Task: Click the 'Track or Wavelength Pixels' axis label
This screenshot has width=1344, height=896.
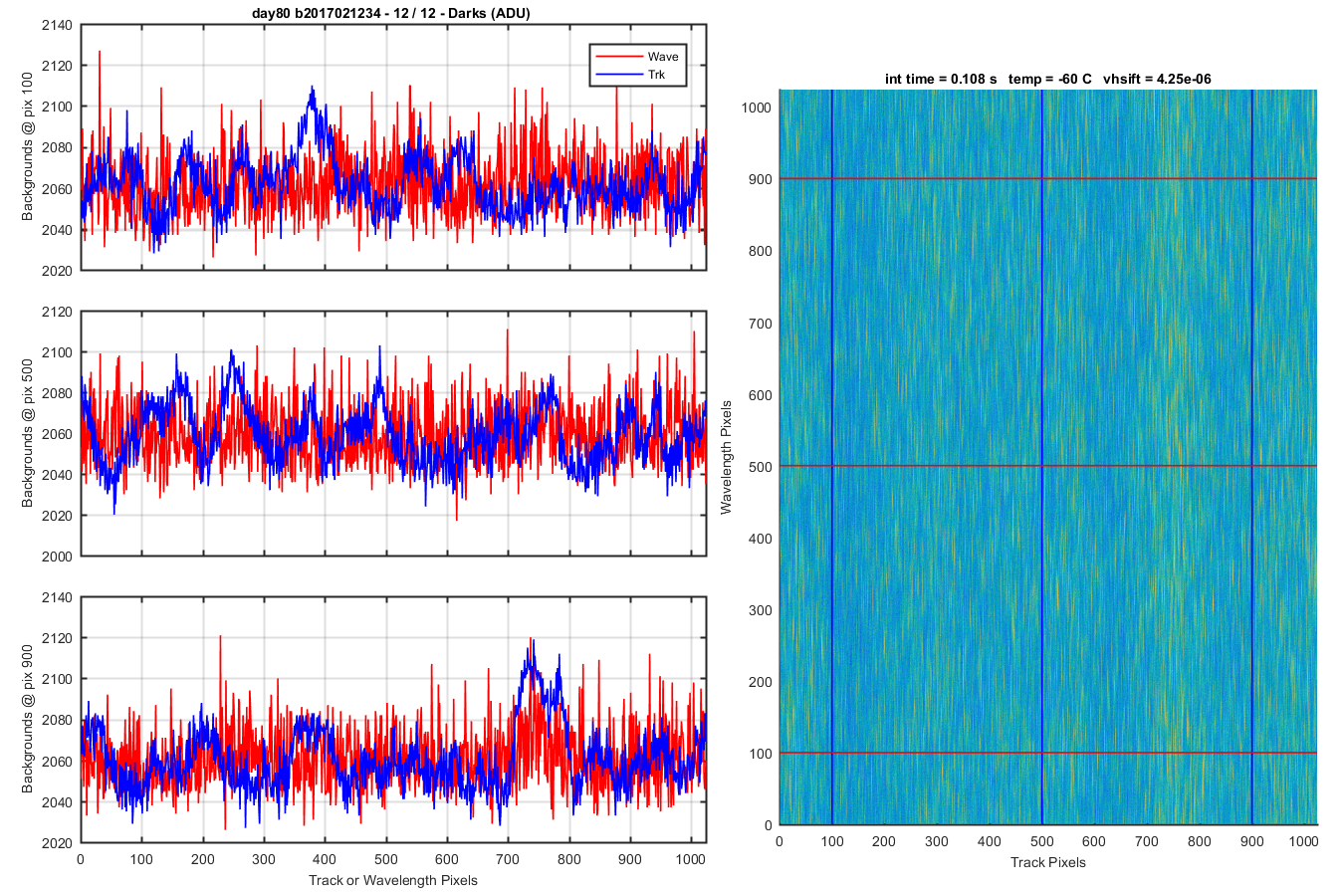Action: pyautogui.click(x=393, y=880)
